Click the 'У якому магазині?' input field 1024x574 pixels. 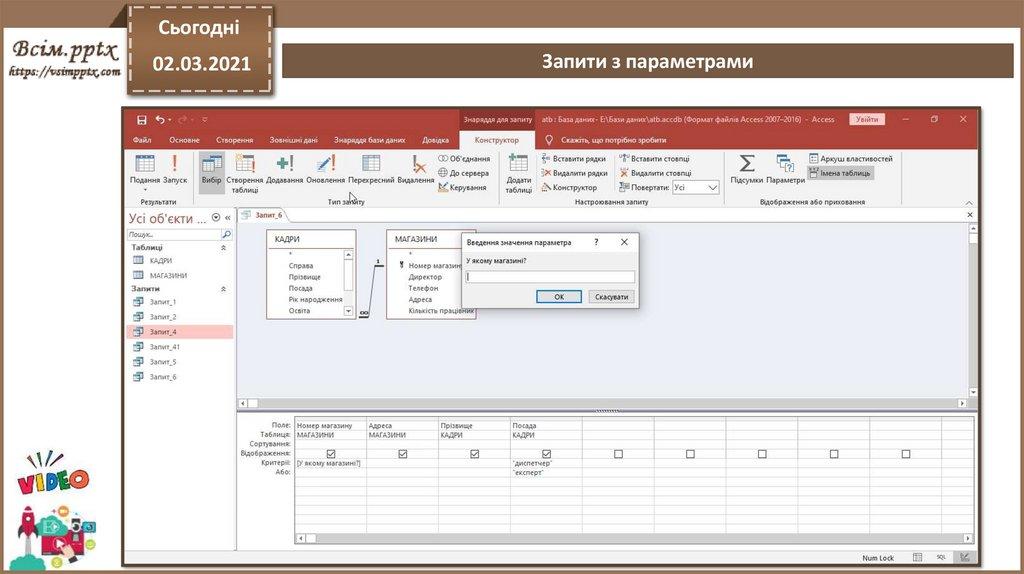pos(550,277)
